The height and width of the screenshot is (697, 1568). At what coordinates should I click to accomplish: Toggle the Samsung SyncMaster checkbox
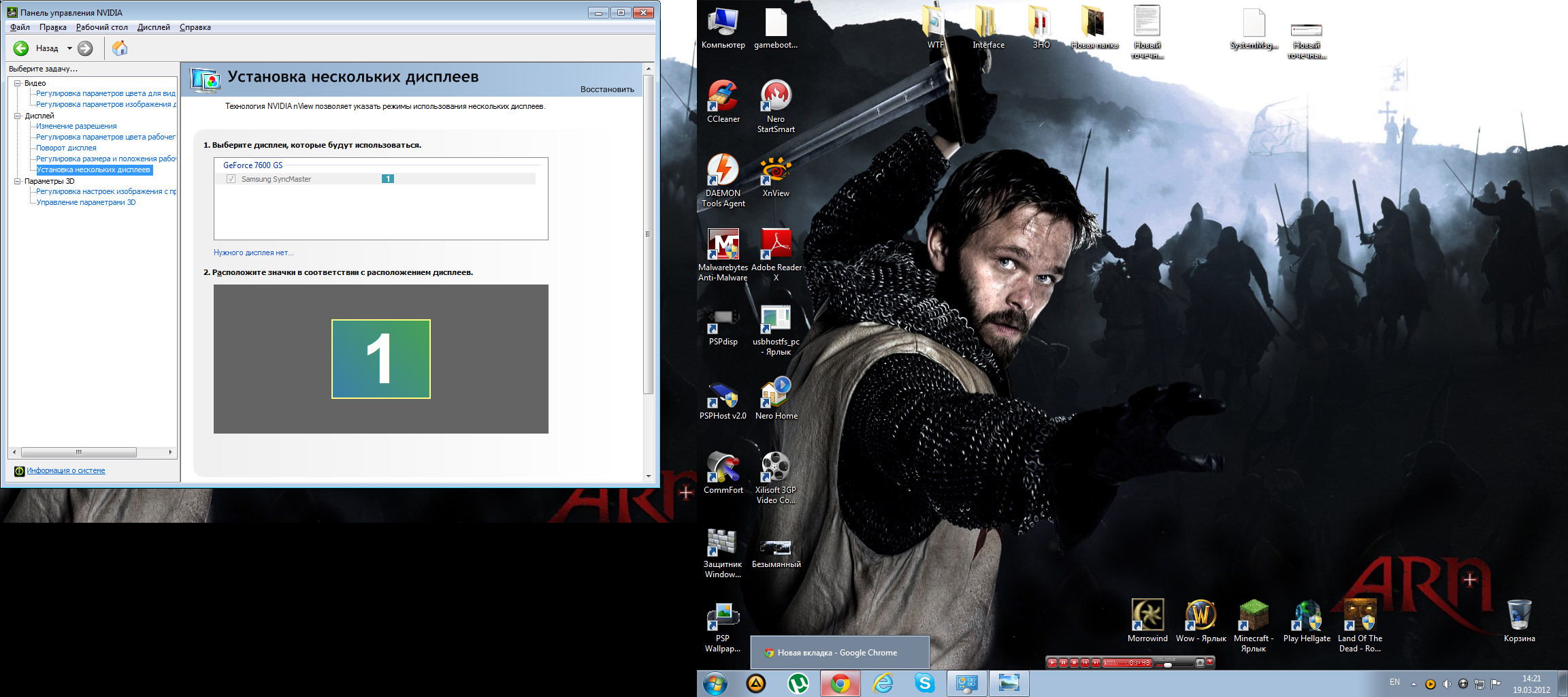pos(231,179)
